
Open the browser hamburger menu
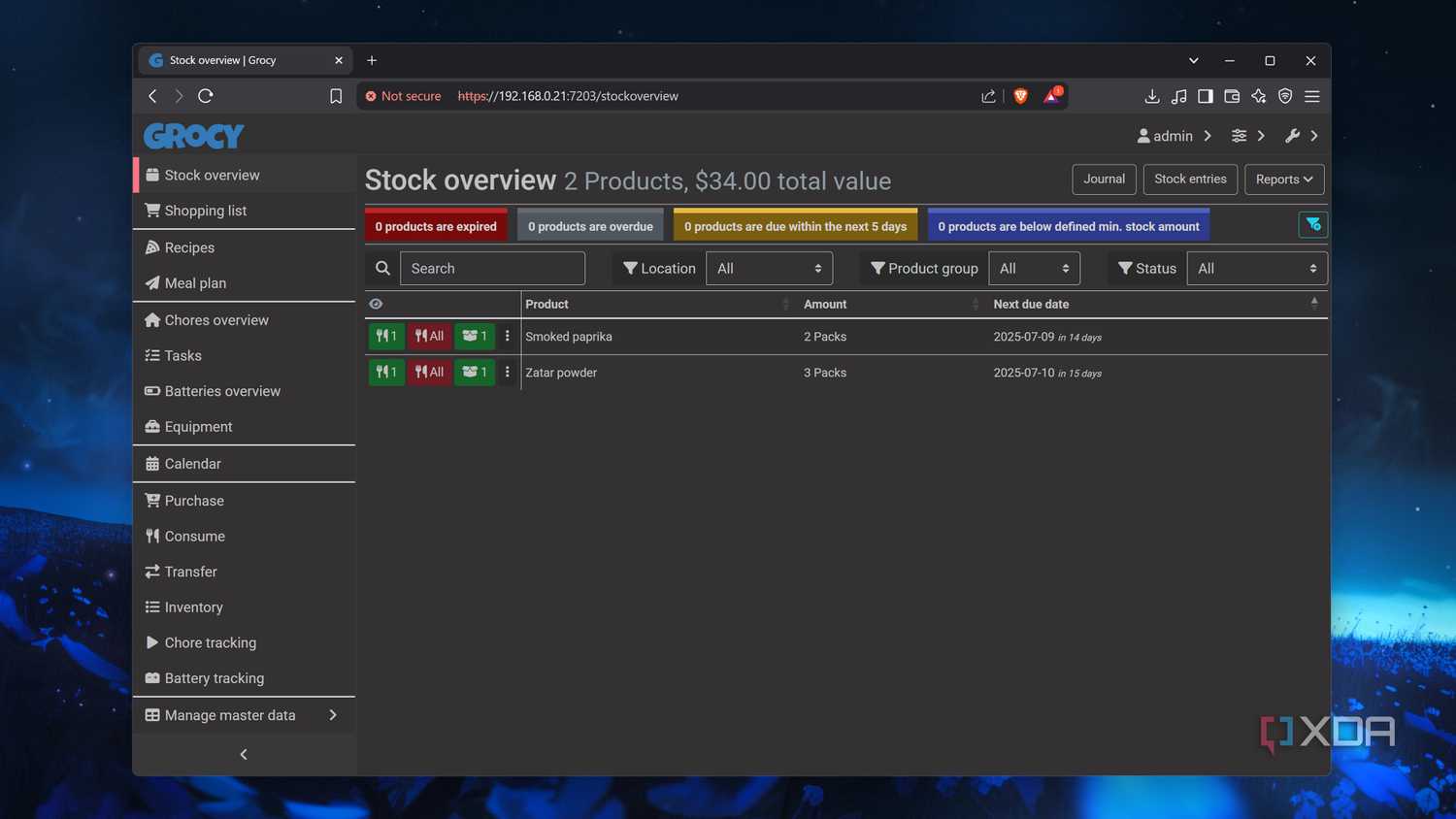pyautogui.click(x=1312, y=96)
